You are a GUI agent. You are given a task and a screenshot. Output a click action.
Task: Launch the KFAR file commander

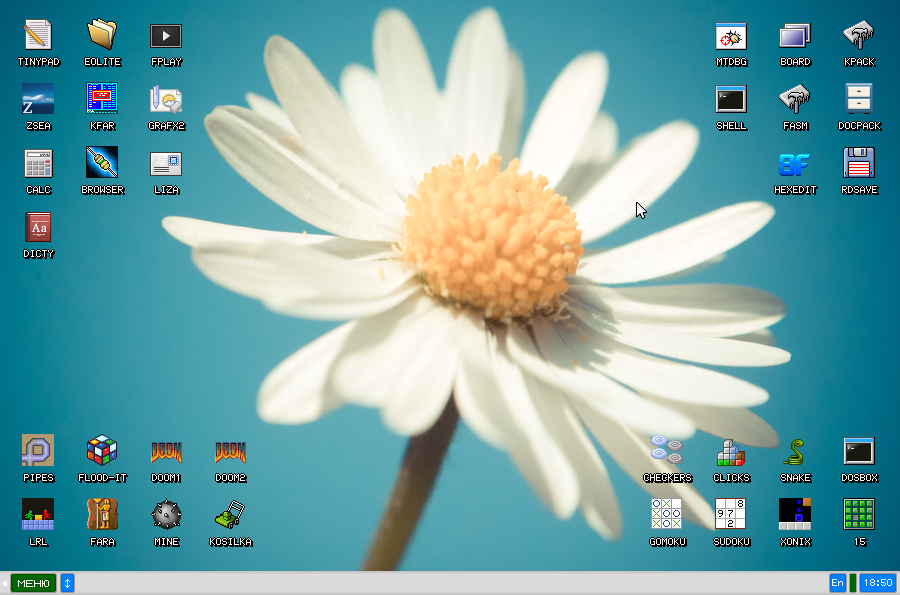tap(102, 100)
